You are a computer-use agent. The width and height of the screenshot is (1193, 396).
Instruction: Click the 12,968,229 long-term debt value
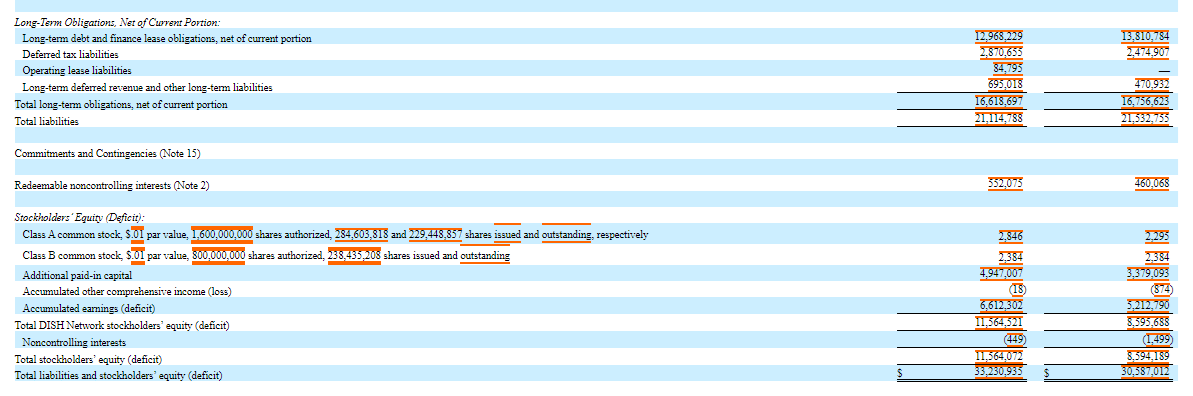[999, 37]
